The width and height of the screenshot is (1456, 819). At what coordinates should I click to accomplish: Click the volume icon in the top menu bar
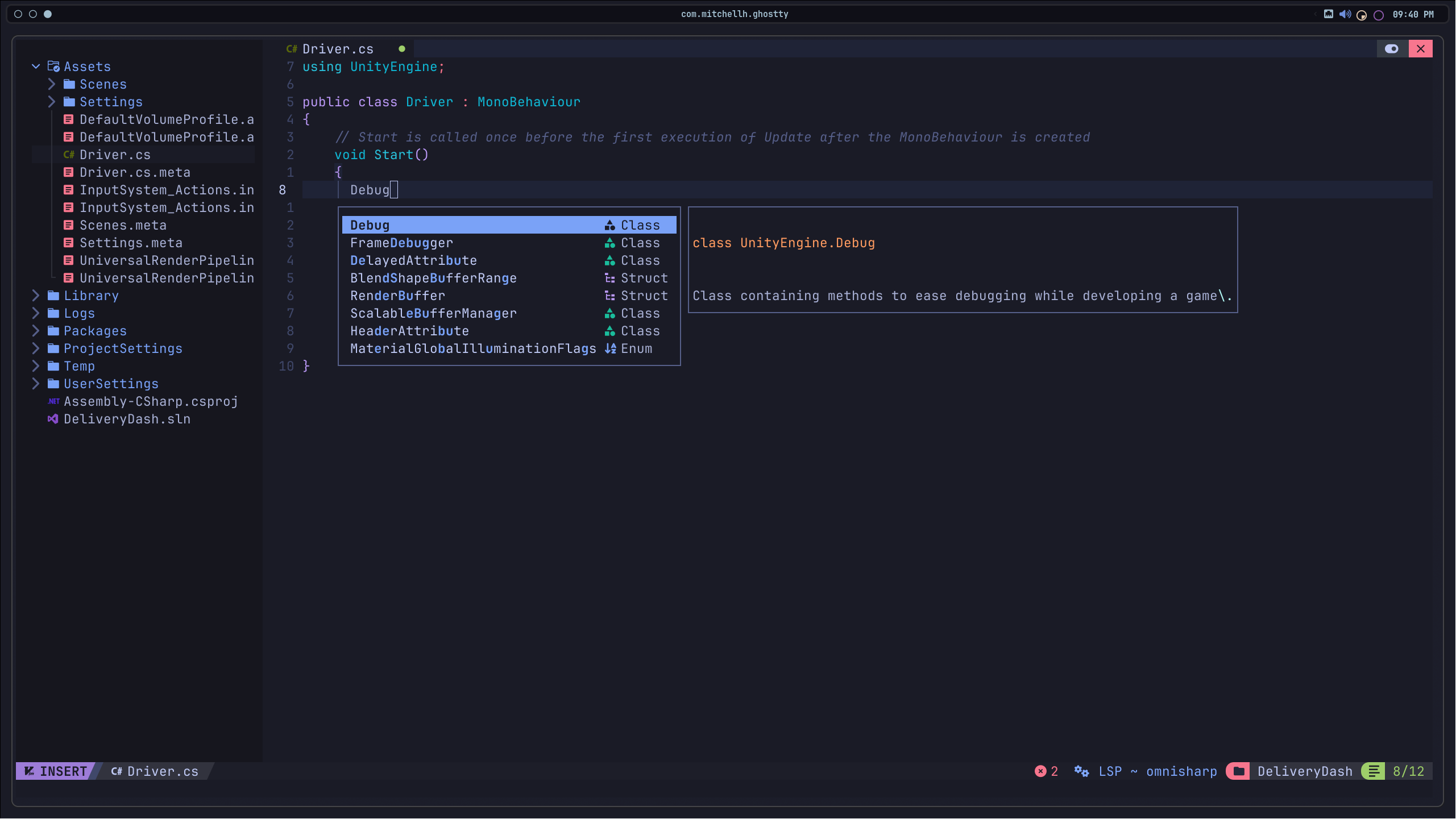(1345, 14)
